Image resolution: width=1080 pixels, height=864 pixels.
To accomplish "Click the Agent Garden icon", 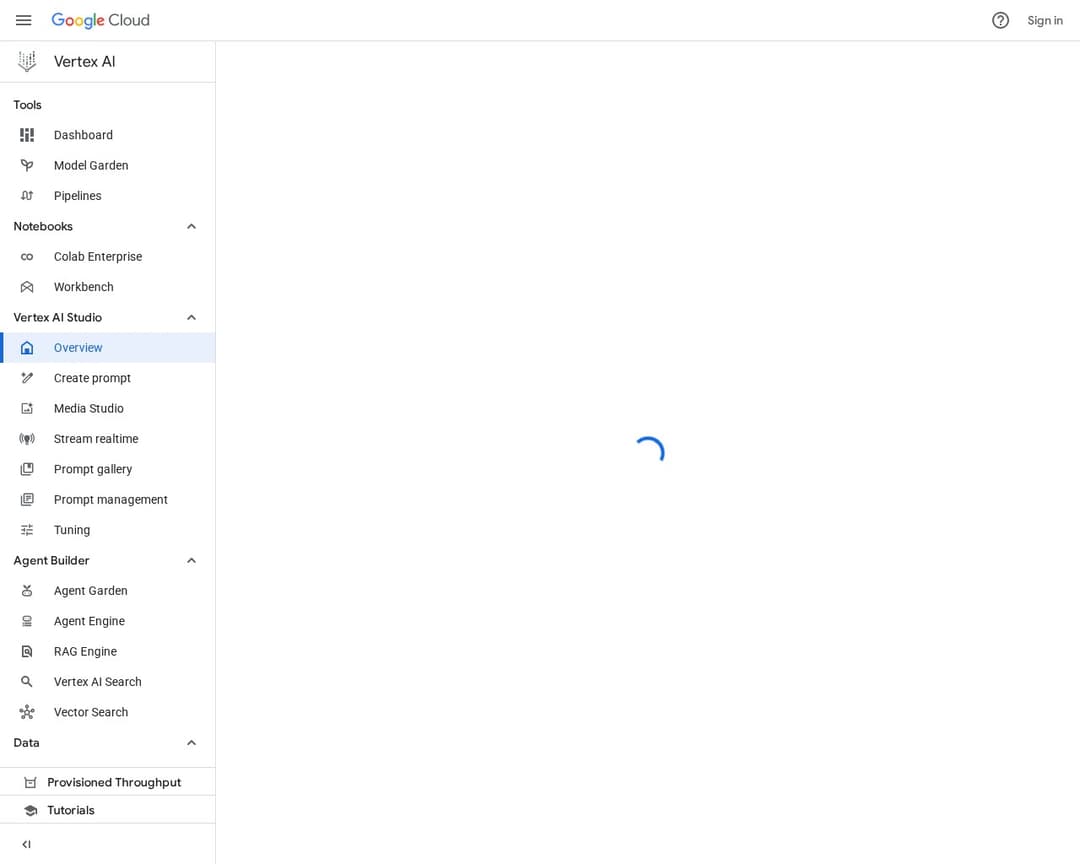I will point(27,590).
